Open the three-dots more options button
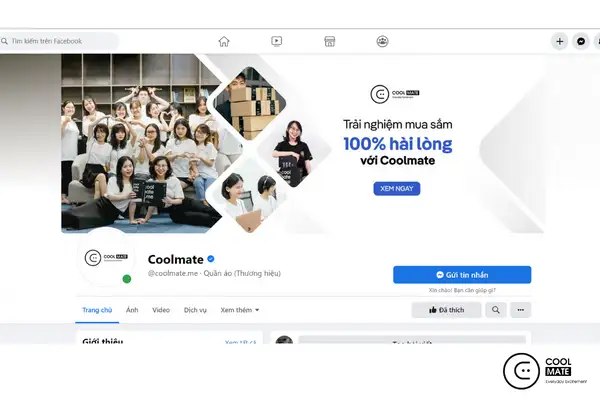The image size is (600, 400). pyautogui.click(x=520, y=310)
